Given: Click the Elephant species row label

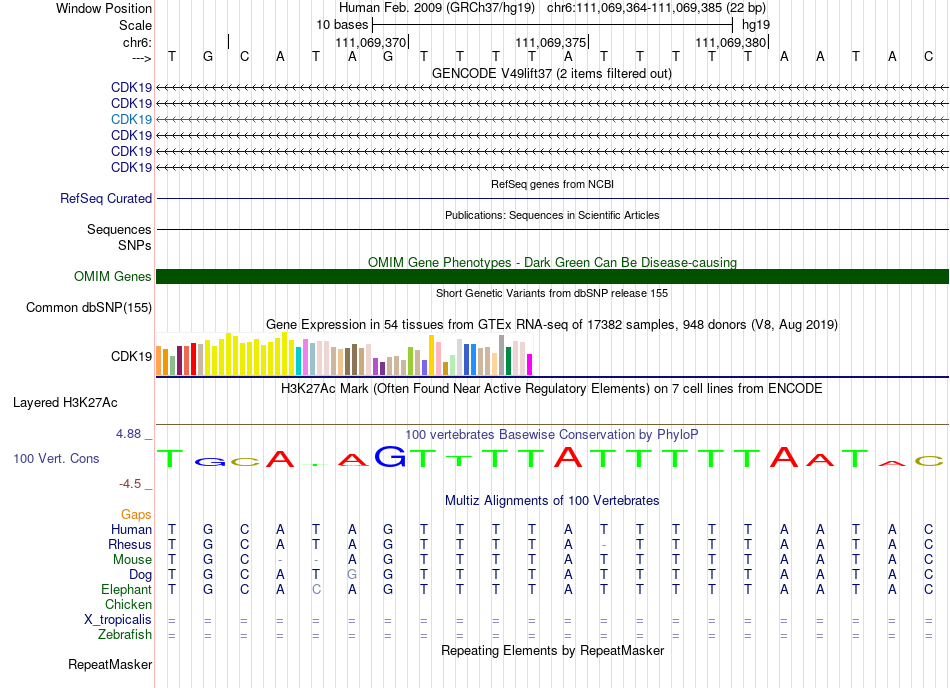Looking at the screenshot, I should coord(127,589).
